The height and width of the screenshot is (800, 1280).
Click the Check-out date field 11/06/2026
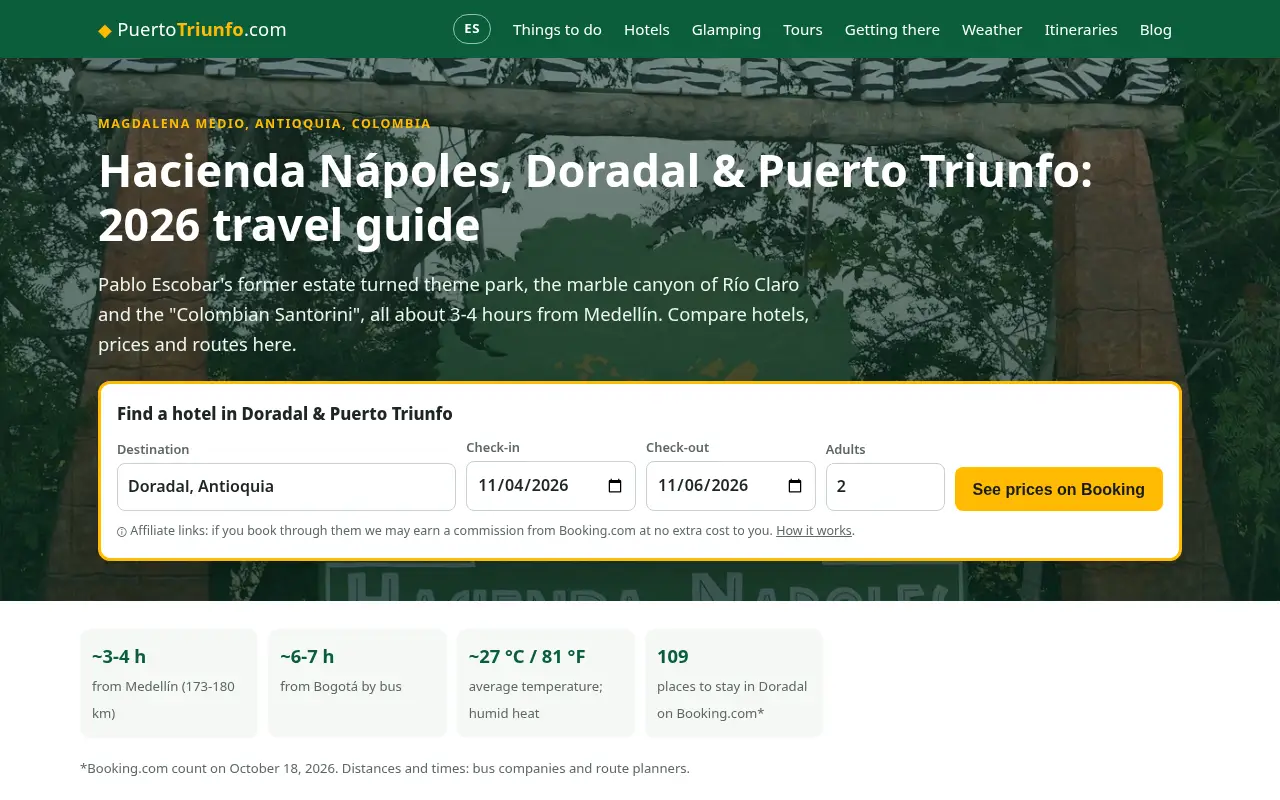pyautogui.click(x=731, y=486)
